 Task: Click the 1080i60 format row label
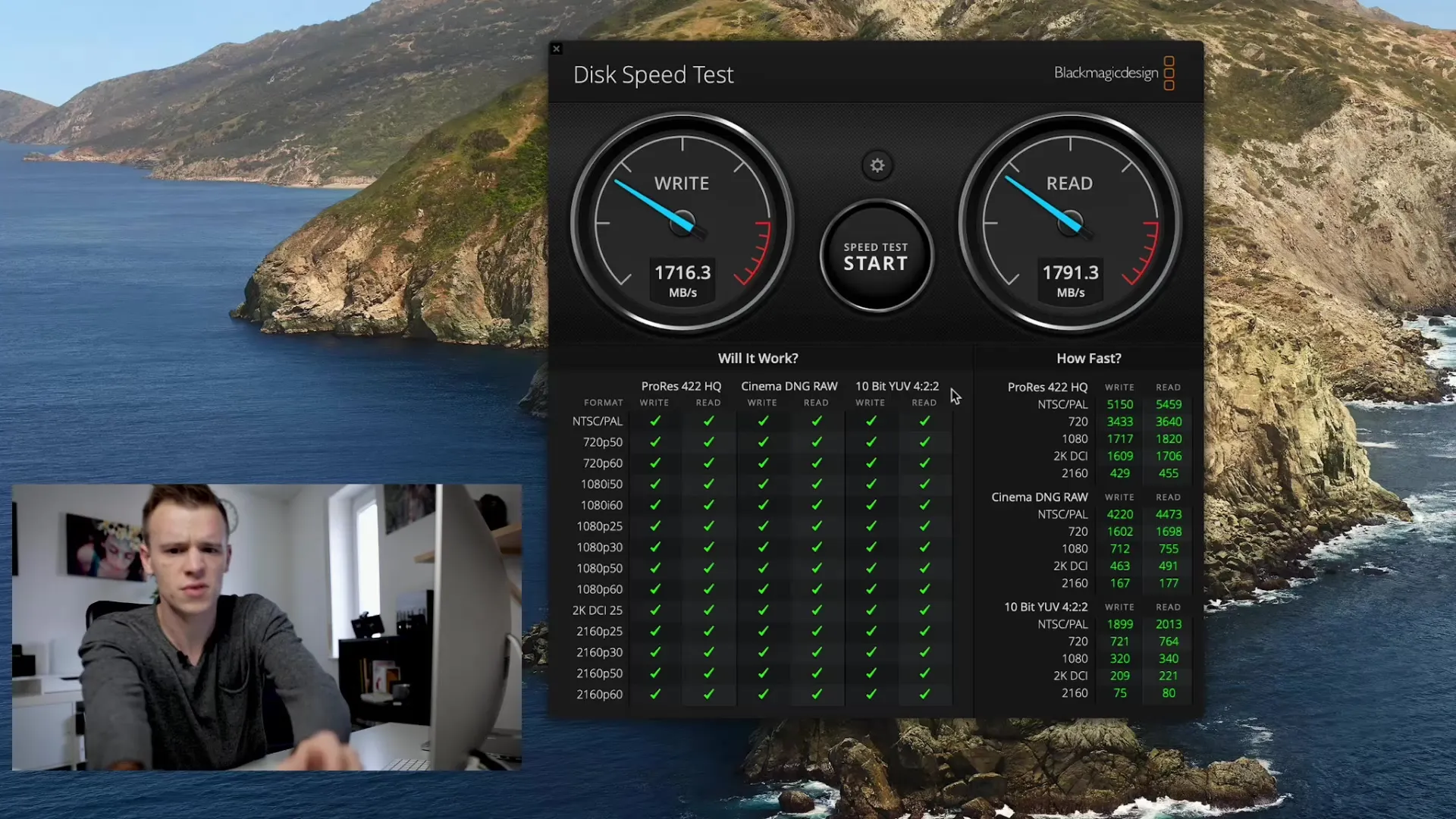(601, 505)
